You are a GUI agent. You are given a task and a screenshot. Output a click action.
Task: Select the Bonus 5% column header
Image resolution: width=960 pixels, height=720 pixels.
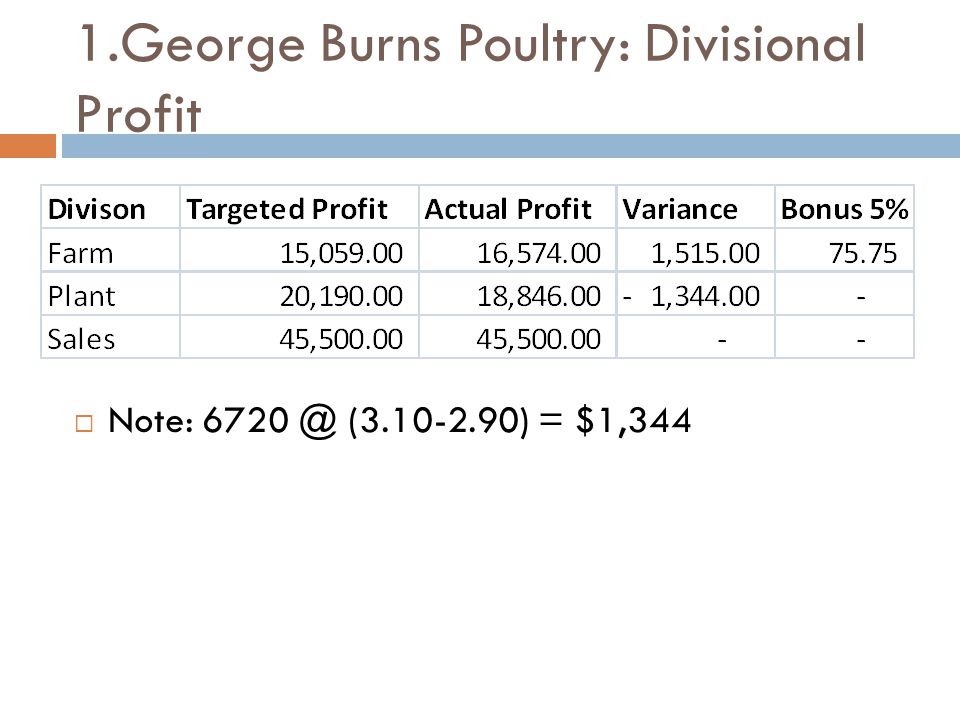[x=844, y=207]
